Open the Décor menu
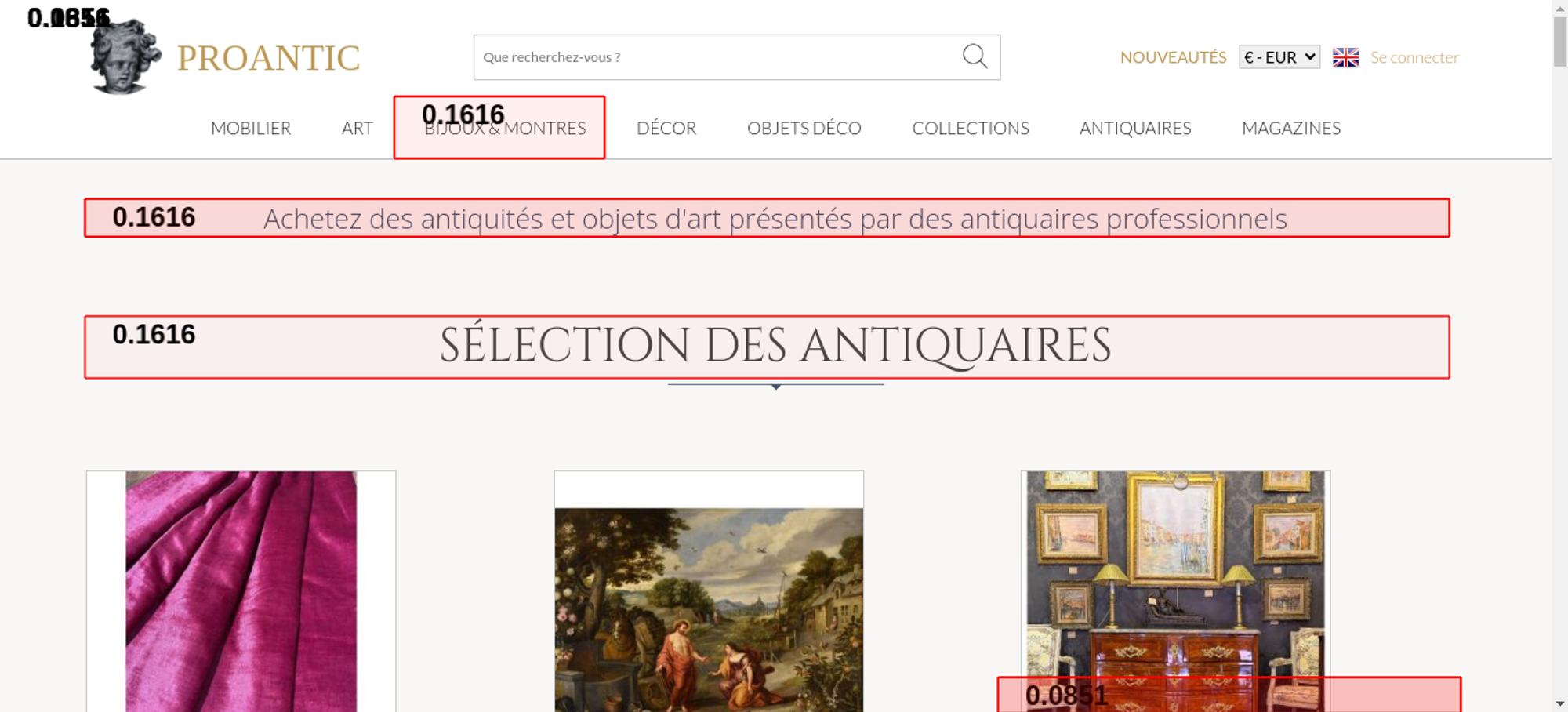Screen dimensions: 1568x712 point(666,128)
